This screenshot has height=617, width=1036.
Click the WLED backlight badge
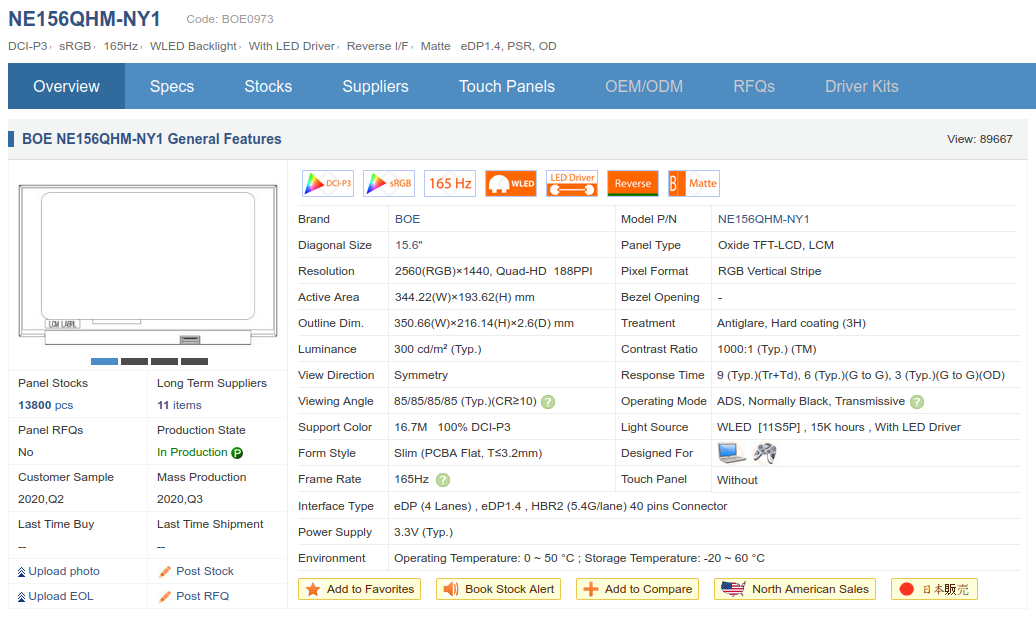coord(511,184)
